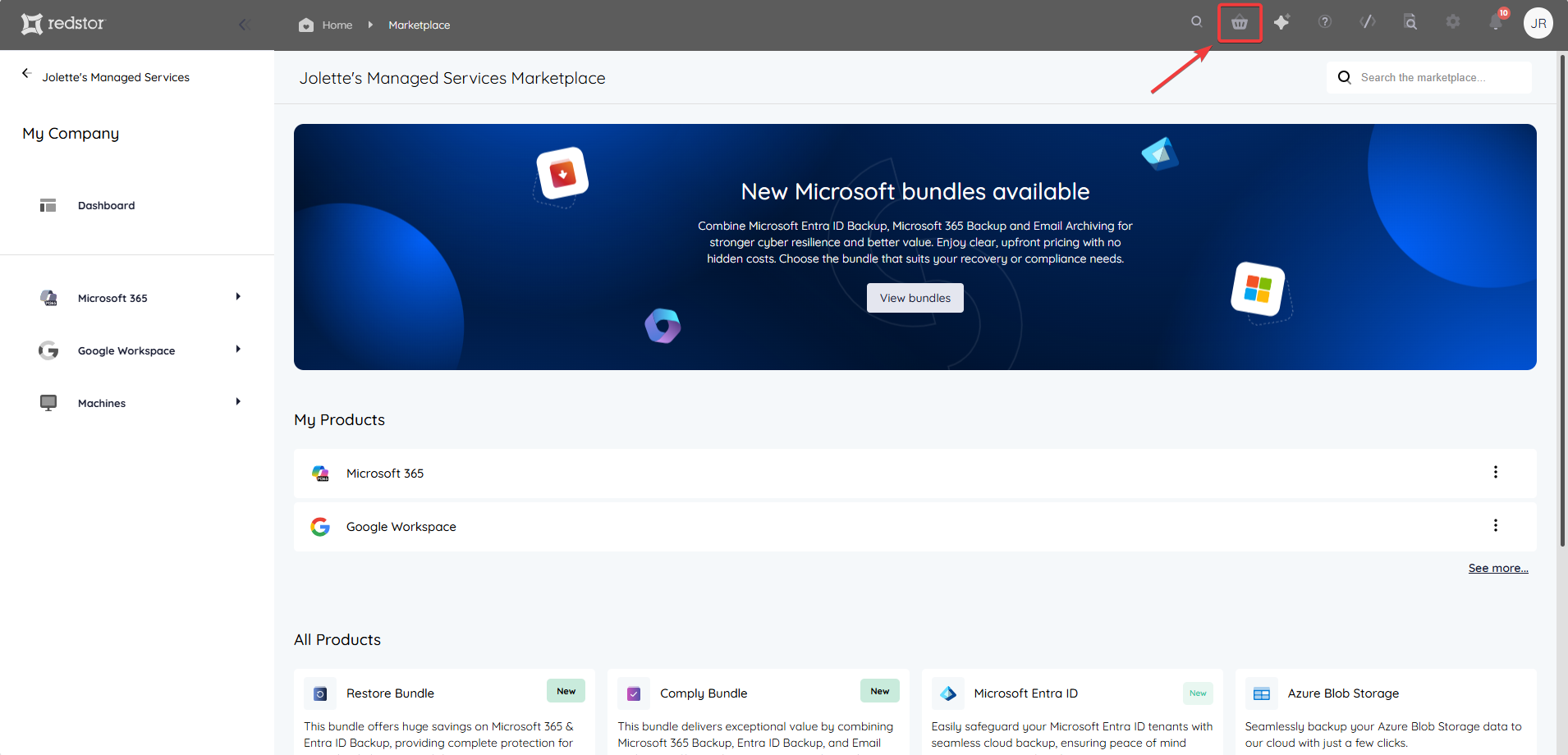The width and height of the screenshot is (1568, 755).
Task: Open notifications bell with badge
Action: tap(1497, 21)
